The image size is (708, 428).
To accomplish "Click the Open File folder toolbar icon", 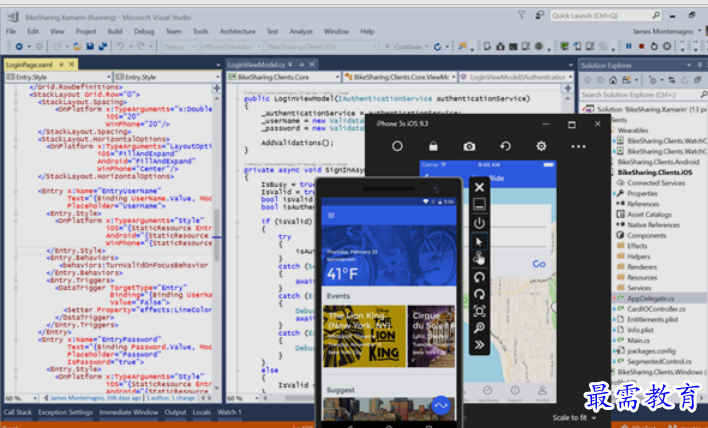I will coord(77,47).
